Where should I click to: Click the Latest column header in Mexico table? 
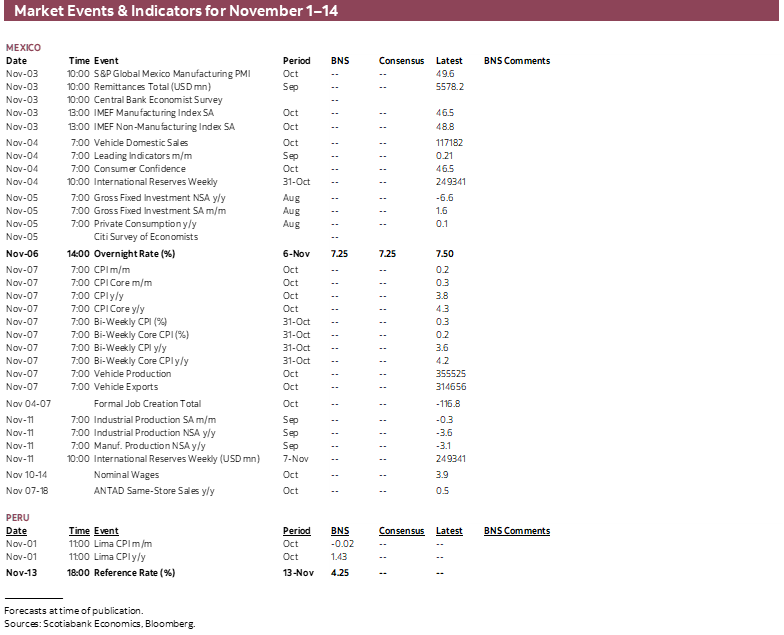pyautogui.click(x=449, y=61)
